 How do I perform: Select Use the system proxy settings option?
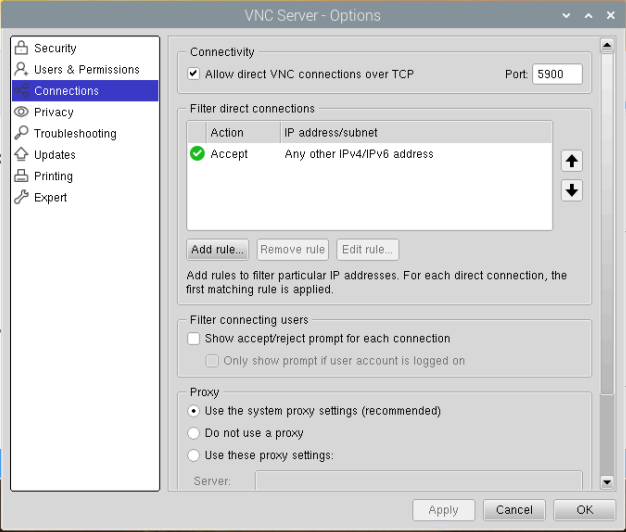coord(194,411)
